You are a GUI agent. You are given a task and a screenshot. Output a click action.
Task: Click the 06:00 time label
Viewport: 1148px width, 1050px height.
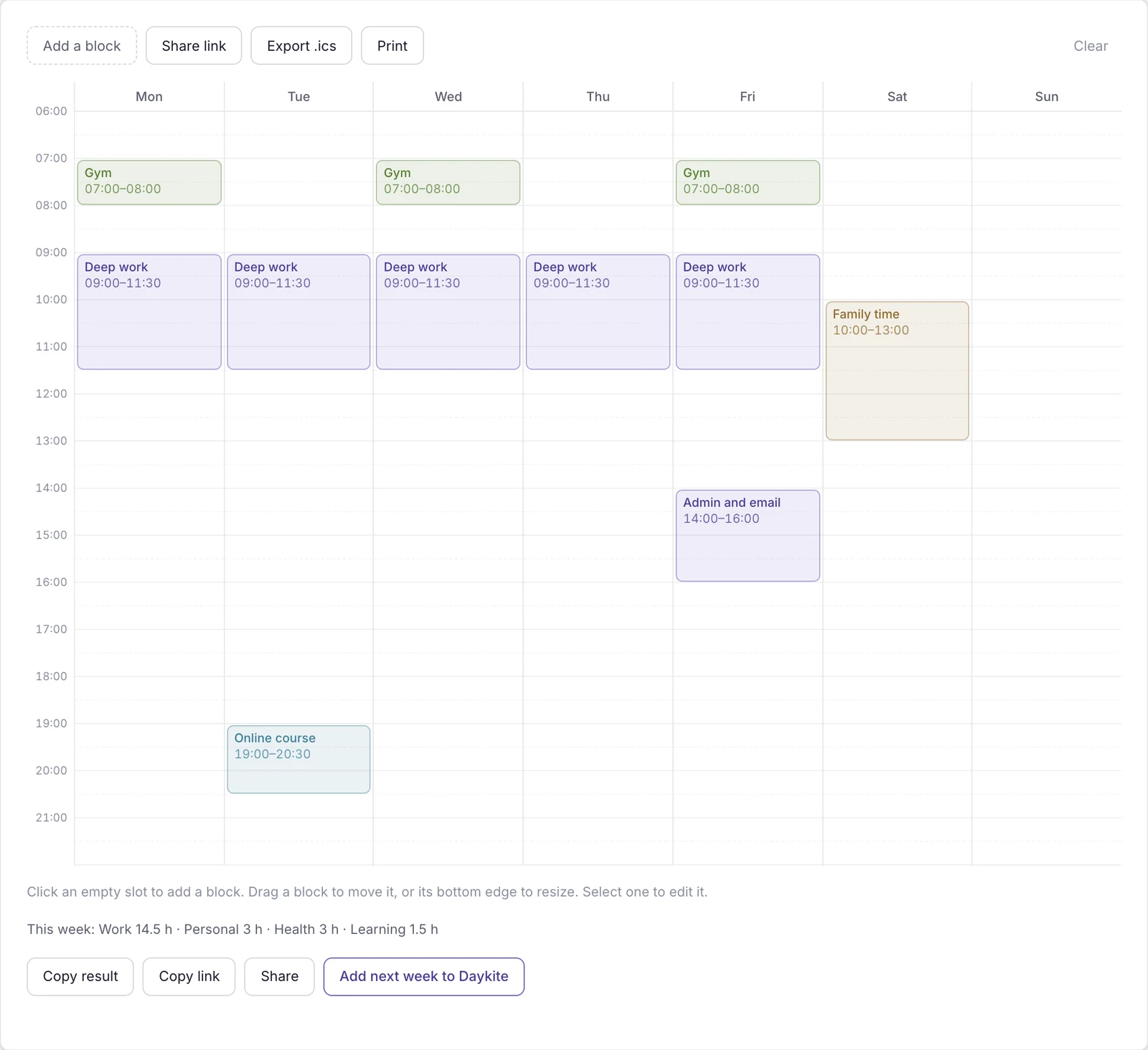click(52, 111)
